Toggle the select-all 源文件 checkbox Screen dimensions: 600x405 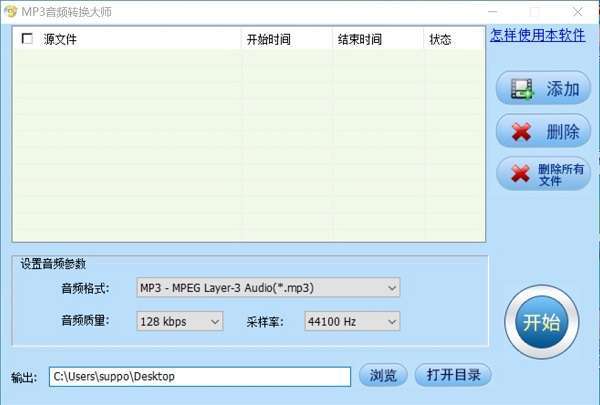27,39
